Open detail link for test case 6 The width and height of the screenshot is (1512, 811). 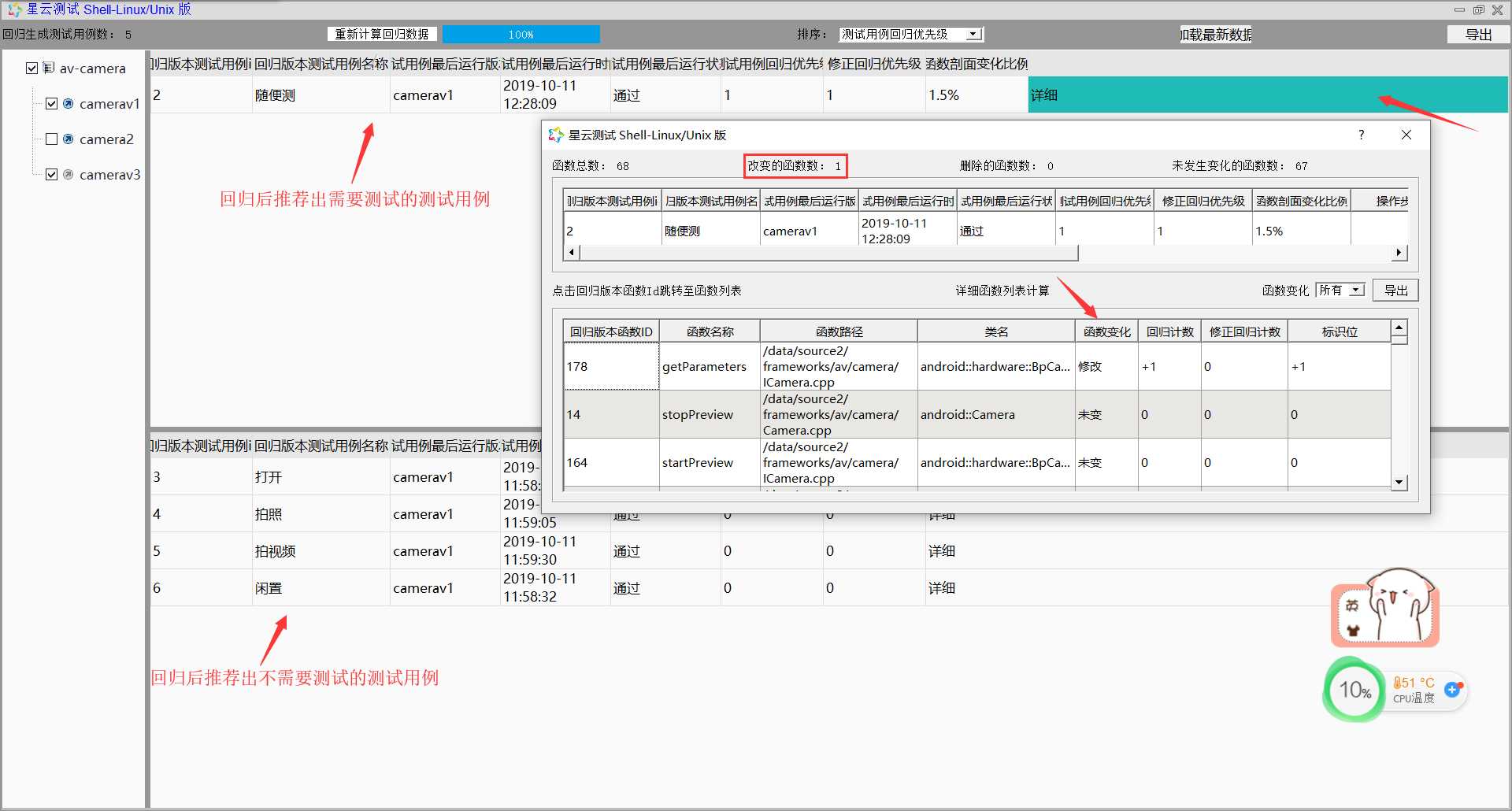(941, 587)
